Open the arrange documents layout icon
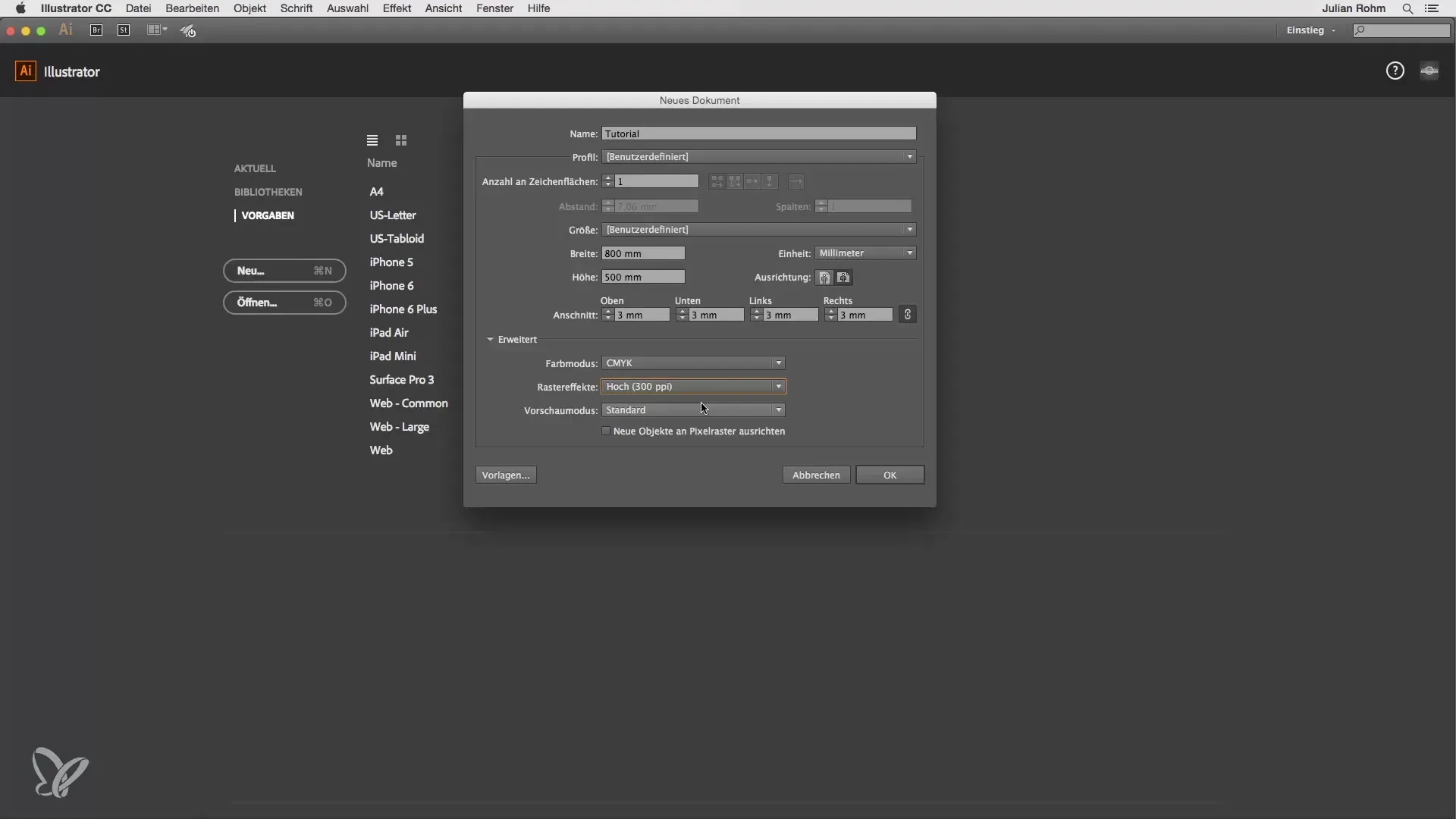Image resolution: width=1456 pixels, height=819 pixels. [x=156, y=30]
